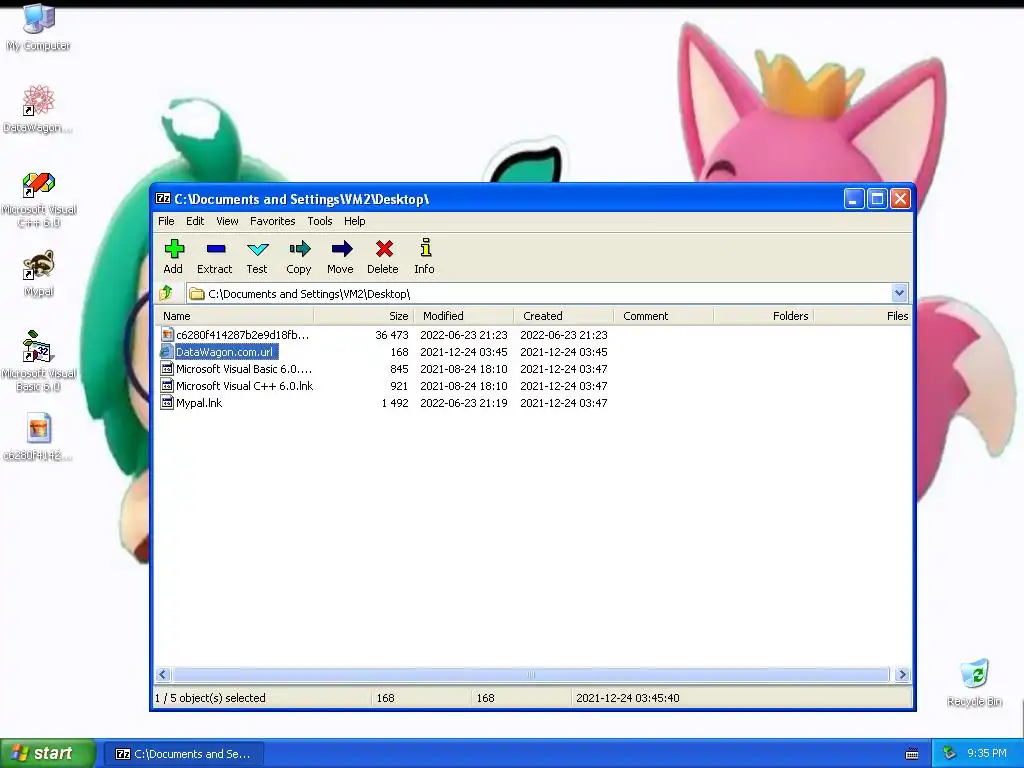Select the My Computer desktop icon
The height and width of the screenshot is (768, 1024).
pos(39,26)
